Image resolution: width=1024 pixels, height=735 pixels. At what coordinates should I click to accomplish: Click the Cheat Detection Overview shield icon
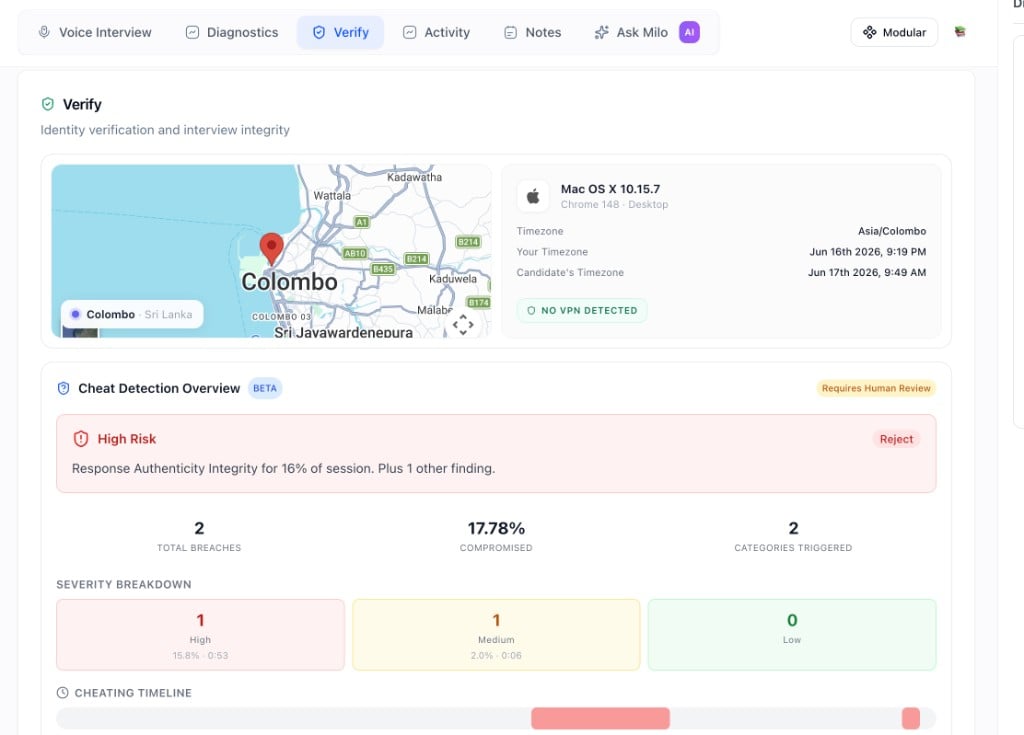[63, 388]
